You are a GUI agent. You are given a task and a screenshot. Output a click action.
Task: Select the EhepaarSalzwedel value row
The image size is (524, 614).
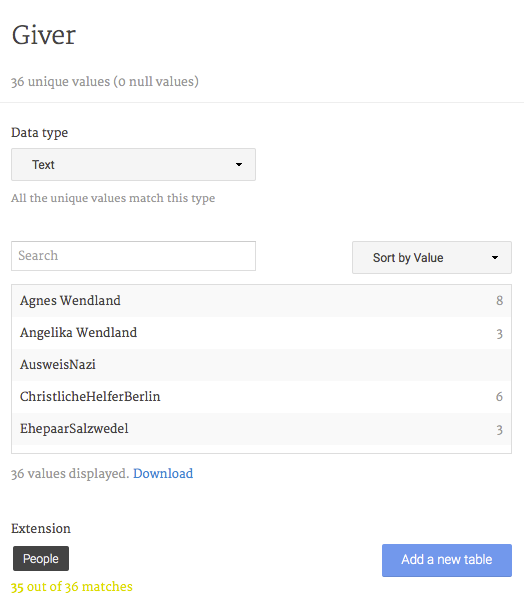coord(261,429)
